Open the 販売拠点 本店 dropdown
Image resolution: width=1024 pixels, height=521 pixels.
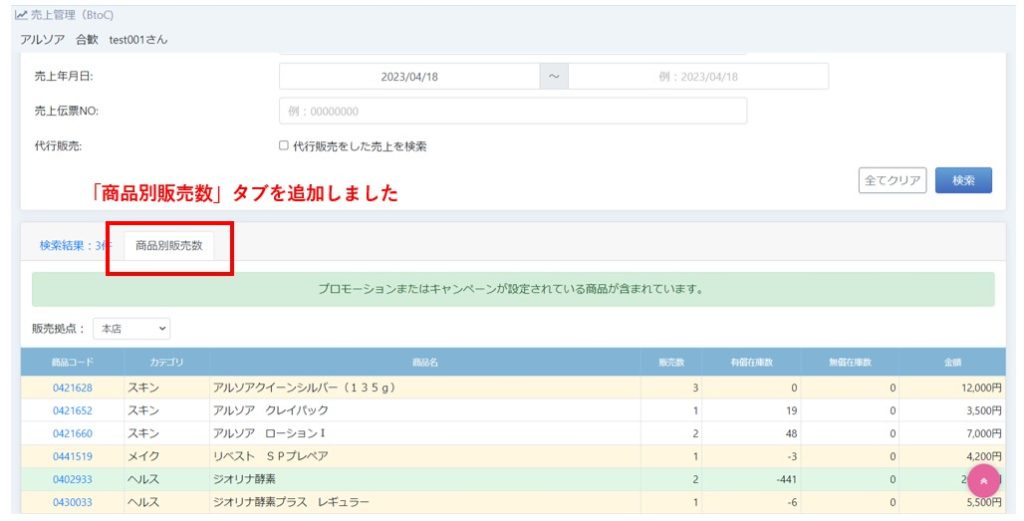click(132, 328)
